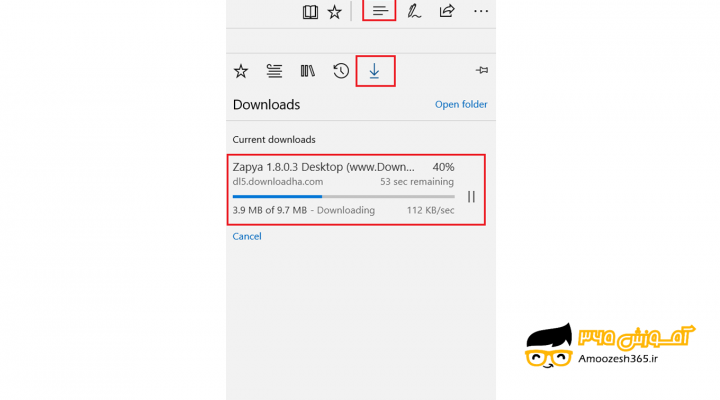Viewport: 720px width, 400px height.
Task: Click the Downloads heading
Action: point(266,105)
